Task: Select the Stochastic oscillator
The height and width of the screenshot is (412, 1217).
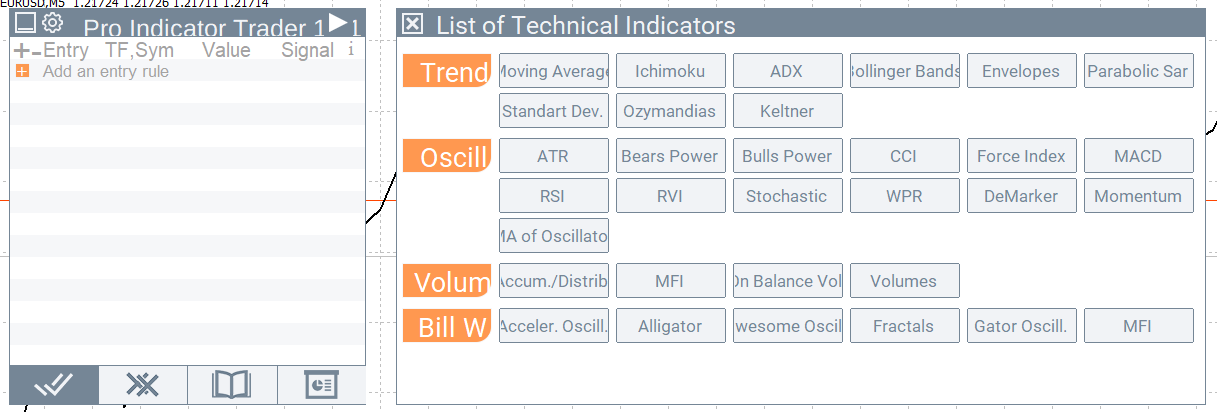Action: (x=787, y=196)
